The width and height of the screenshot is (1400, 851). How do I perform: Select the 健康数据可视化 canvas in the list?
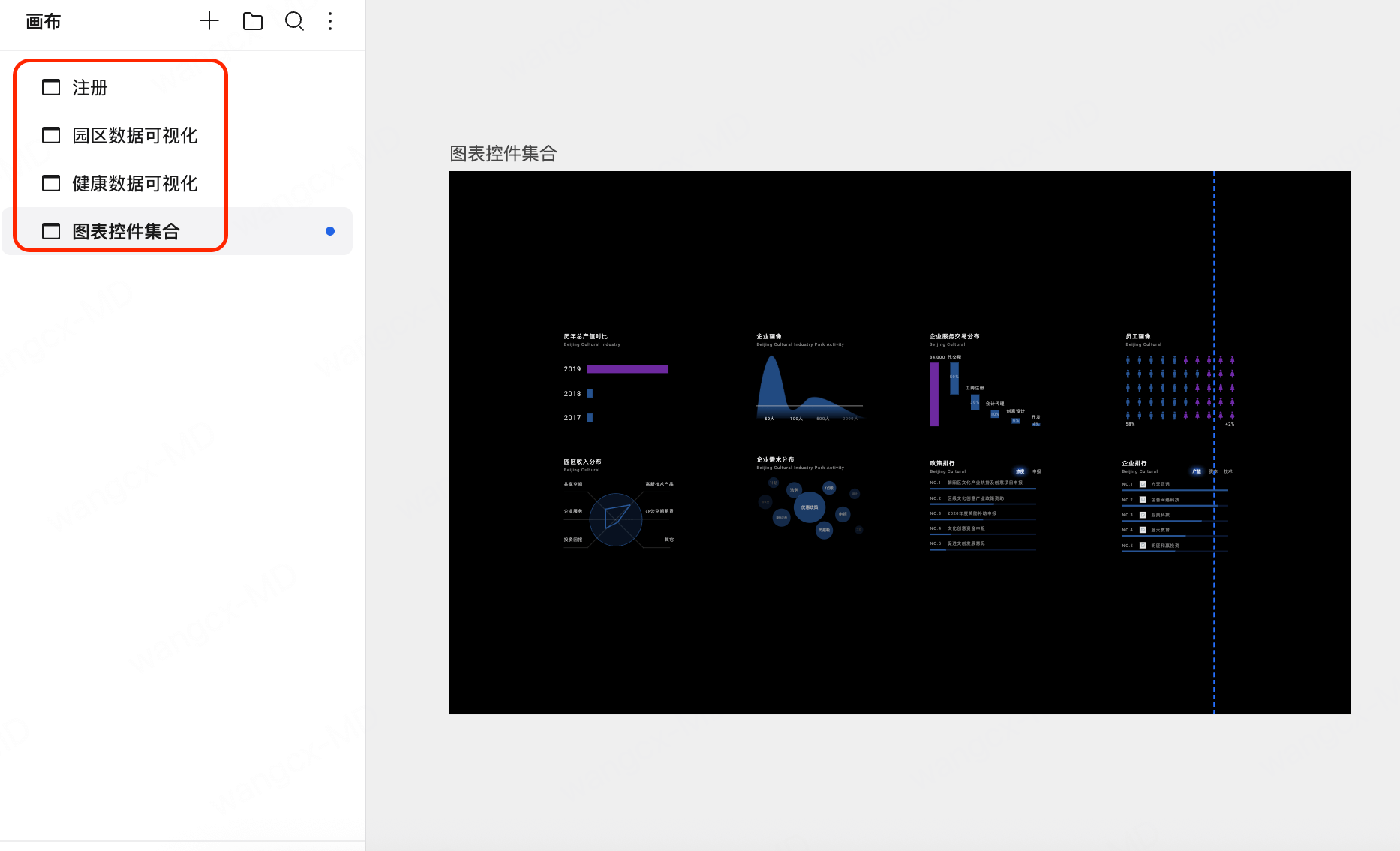(134, 183)
